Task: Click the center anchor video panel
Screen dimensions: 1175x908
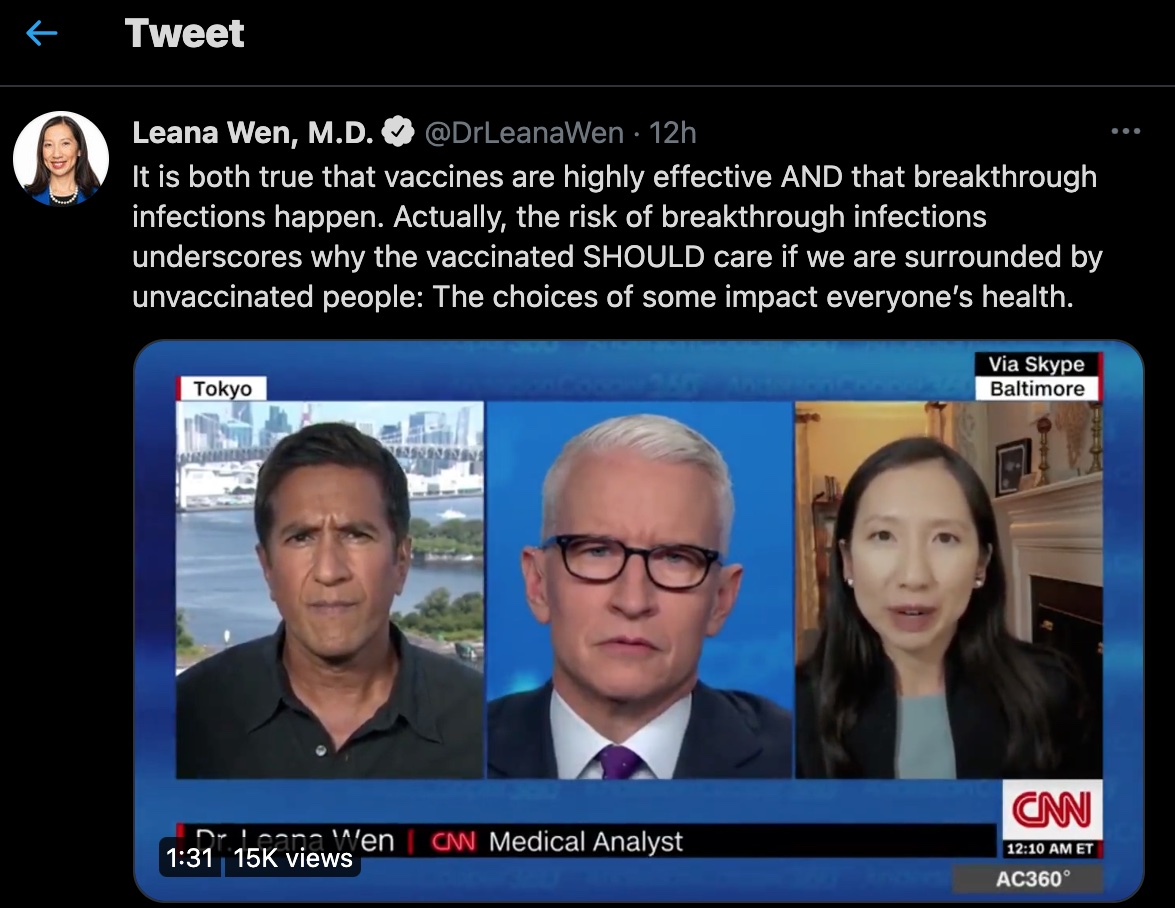Action: [x=639, y=590]
